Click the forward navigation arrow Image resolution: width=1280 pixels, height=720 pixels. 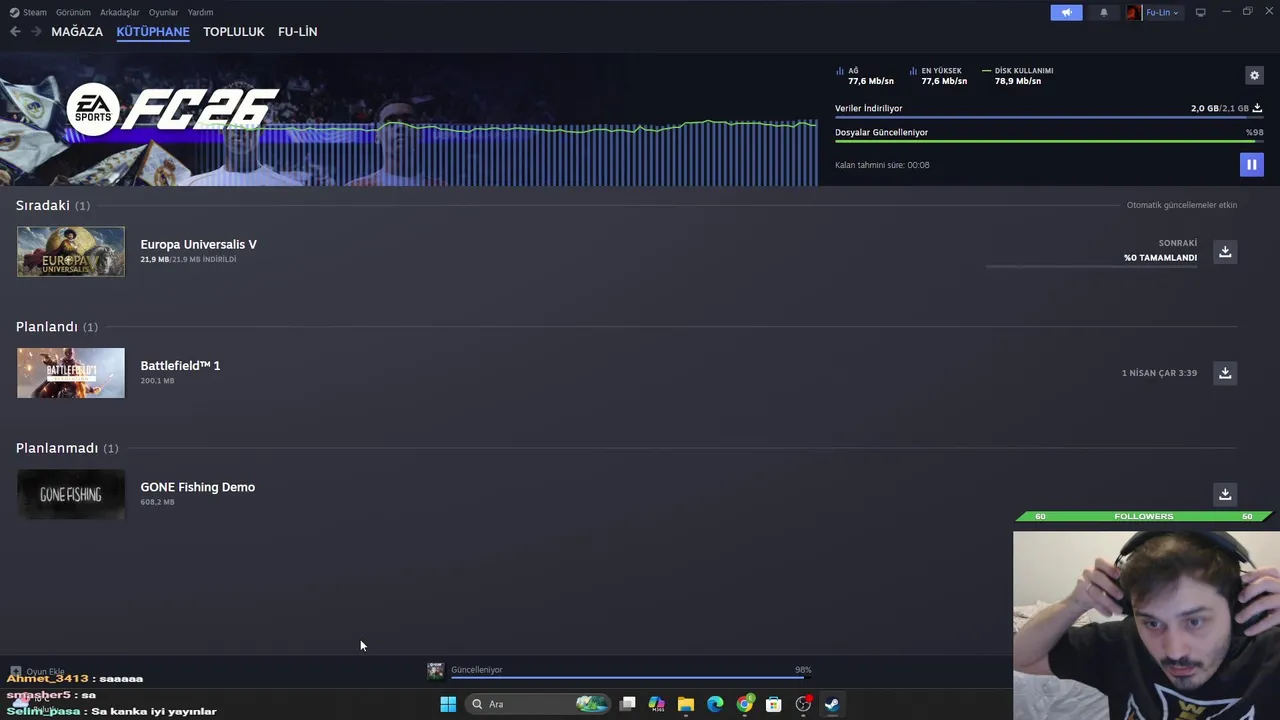click(x=36, y=32)
